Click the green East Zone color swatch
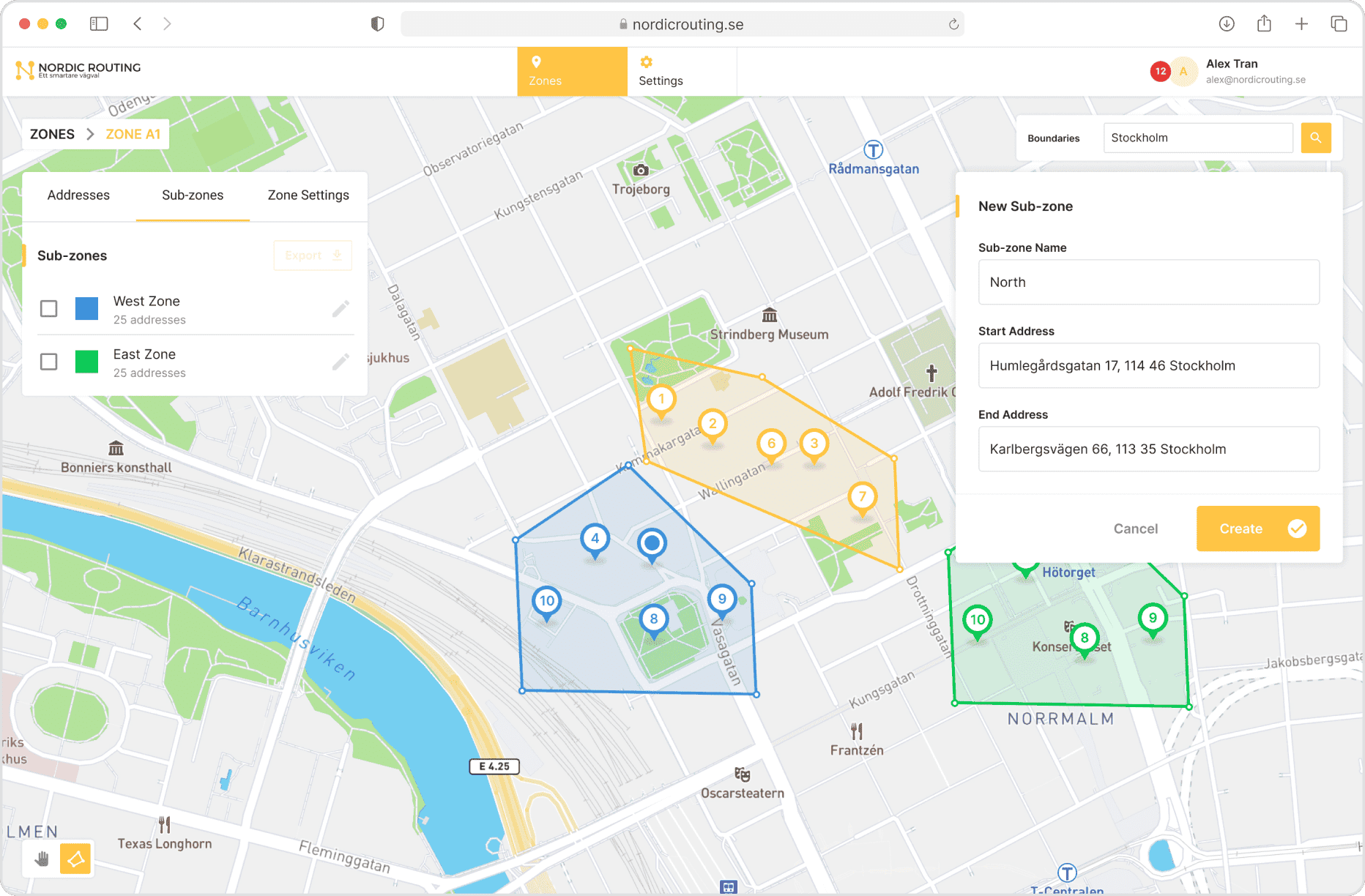The height and width of the screenshot is (896, 1365). click(x=87, y=362)
